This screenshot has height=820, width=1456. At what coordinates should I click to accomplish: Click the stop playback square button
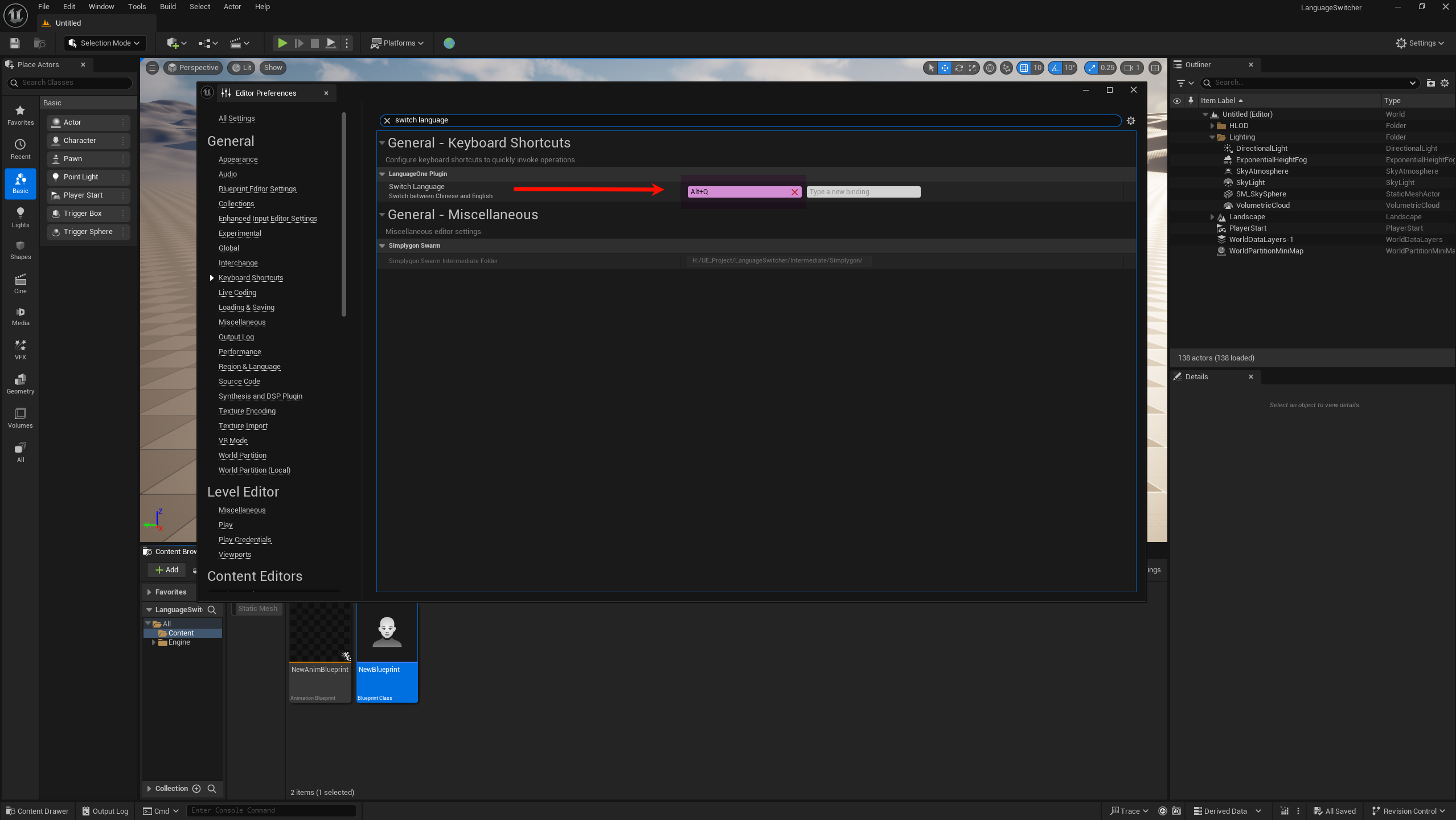point(314,43)
